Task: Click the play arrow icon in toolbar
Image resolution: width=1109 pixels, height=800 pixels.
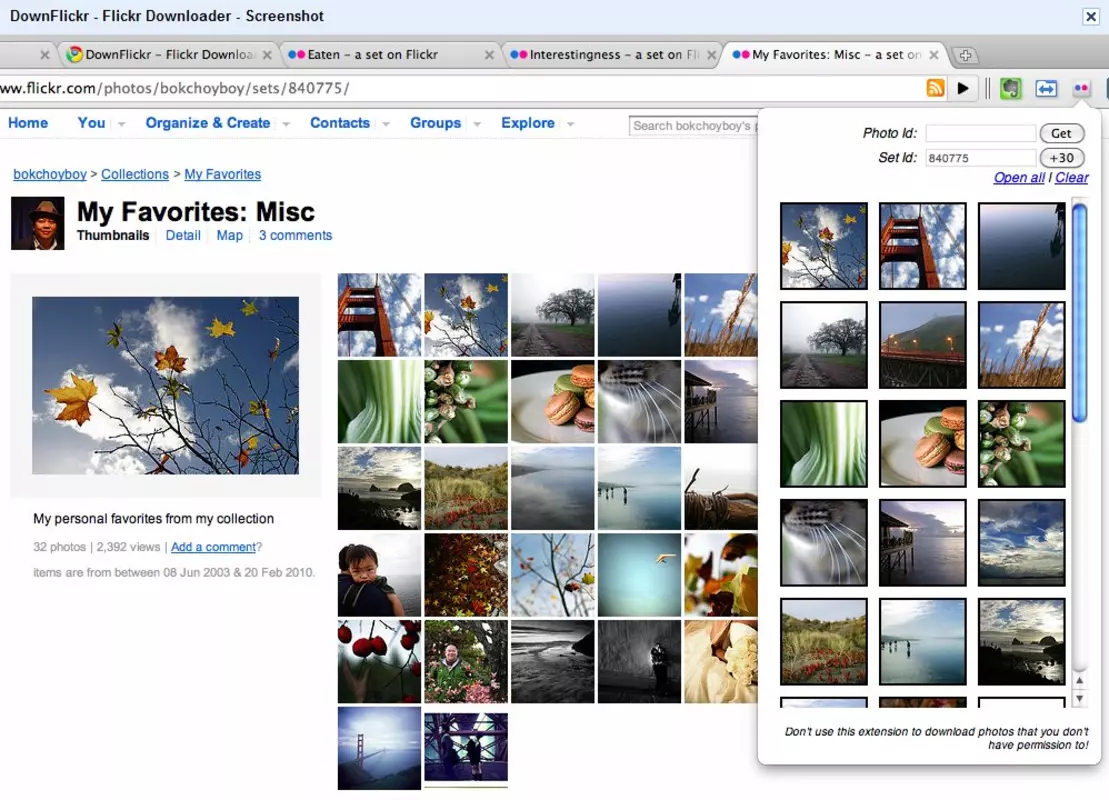Action: 963,88
